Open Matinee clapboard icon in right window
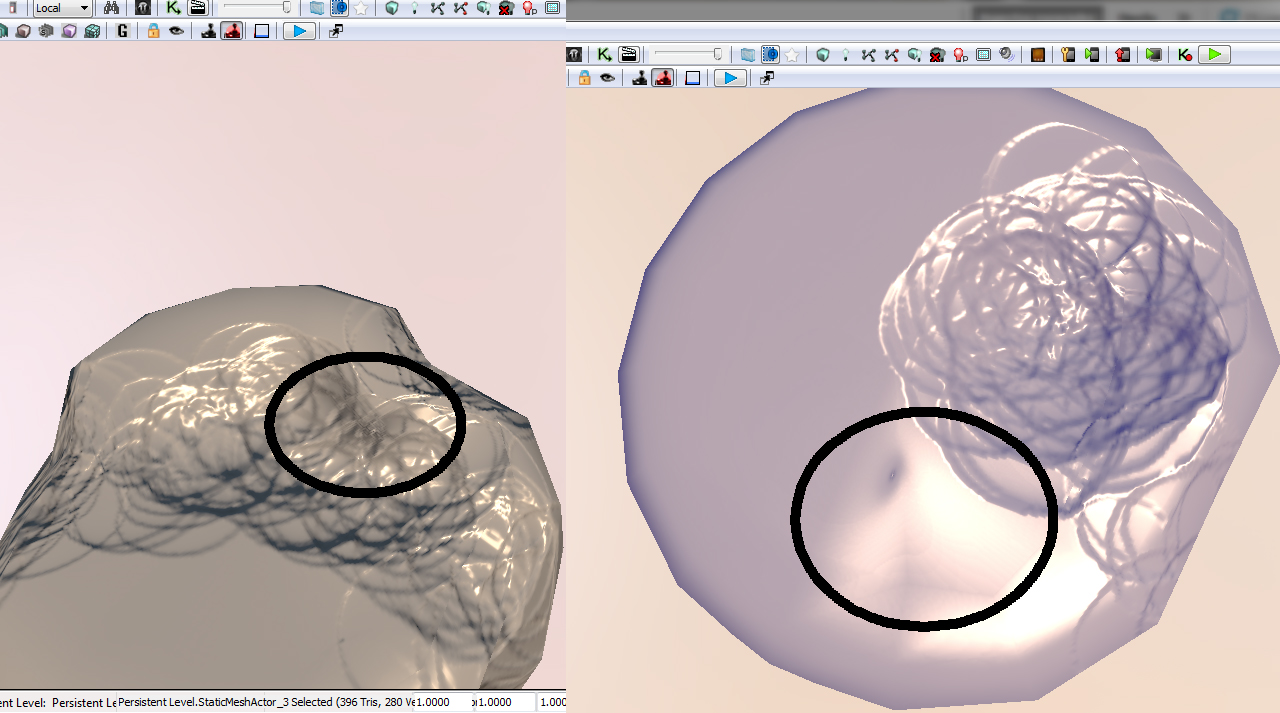The image size is (1280, 713). [629, 55]
